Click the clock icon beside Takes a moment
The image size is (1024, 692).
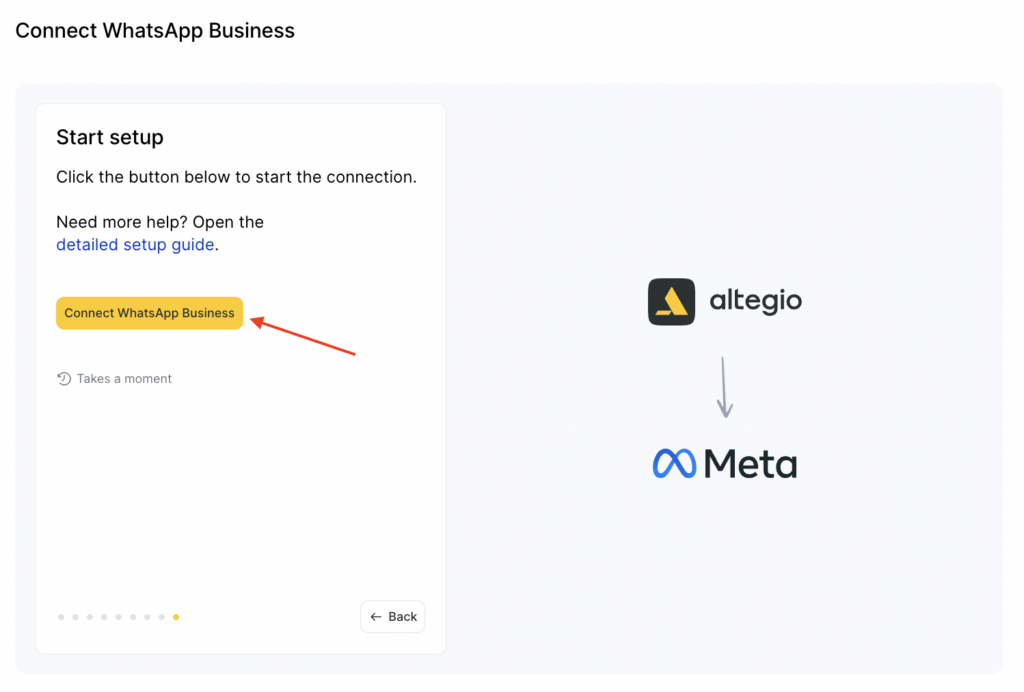coord(64,379)
